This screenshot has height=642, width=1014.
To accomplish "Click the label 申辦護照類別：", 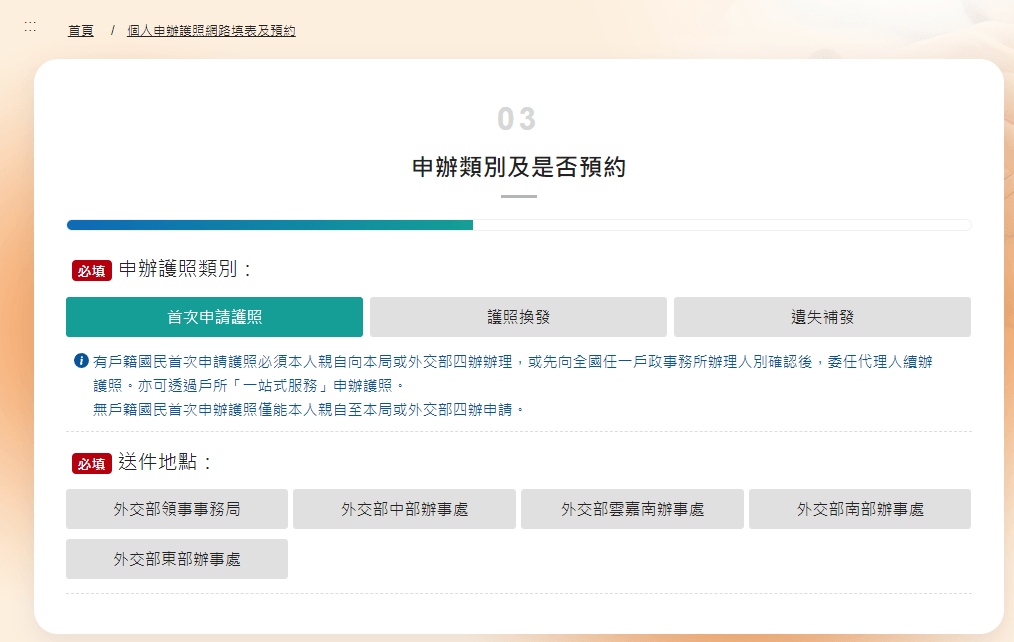I will click(186, 269).
